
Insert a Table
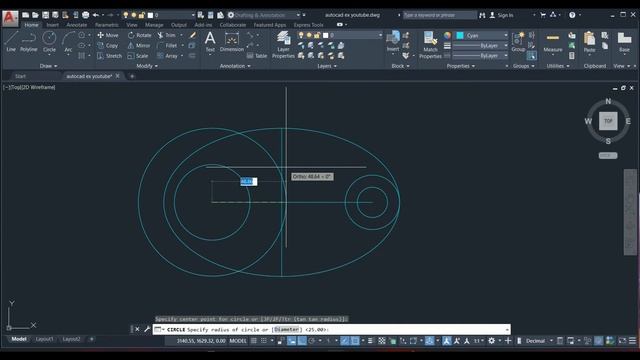(x=257, y=56)
